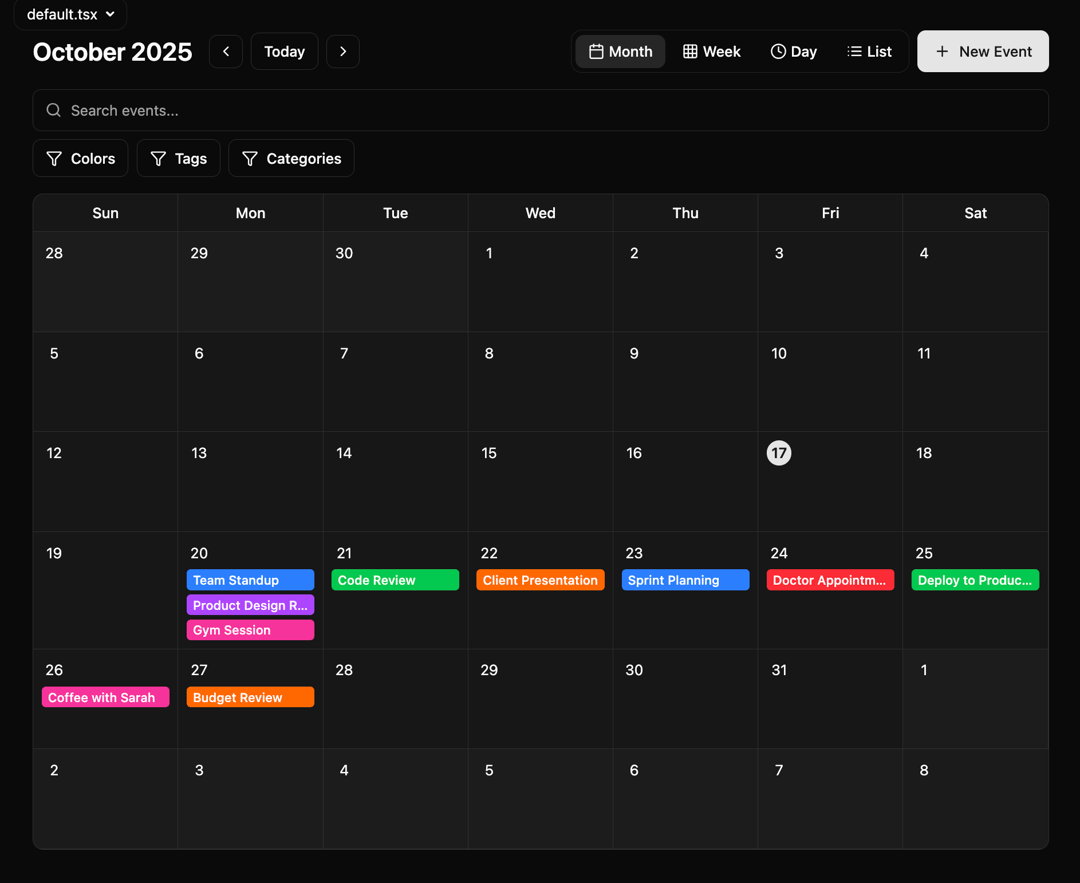The image size is (1080, 883).
Task: Open the Colors filter
Action: pos(81,158)
